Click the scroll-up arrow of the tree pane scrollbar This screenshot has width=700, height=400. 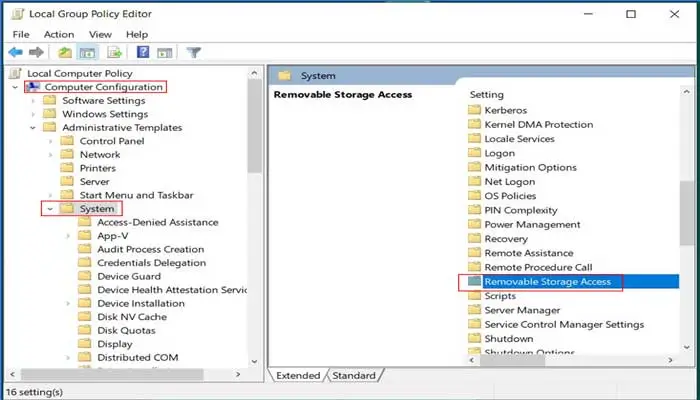pyautogui.click(x=254, y=73)
